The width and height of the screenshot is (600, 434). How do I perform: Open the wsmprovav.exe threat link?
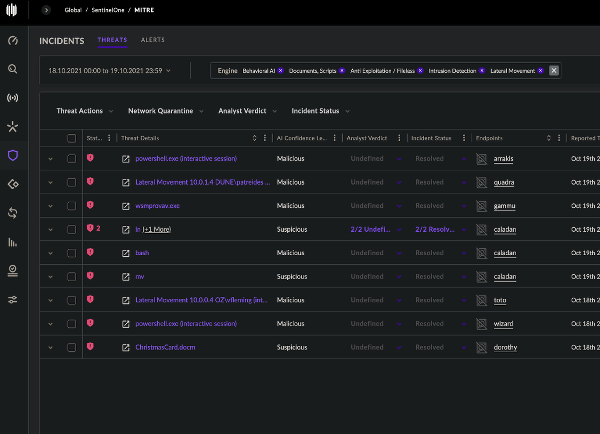pos(157,206)
